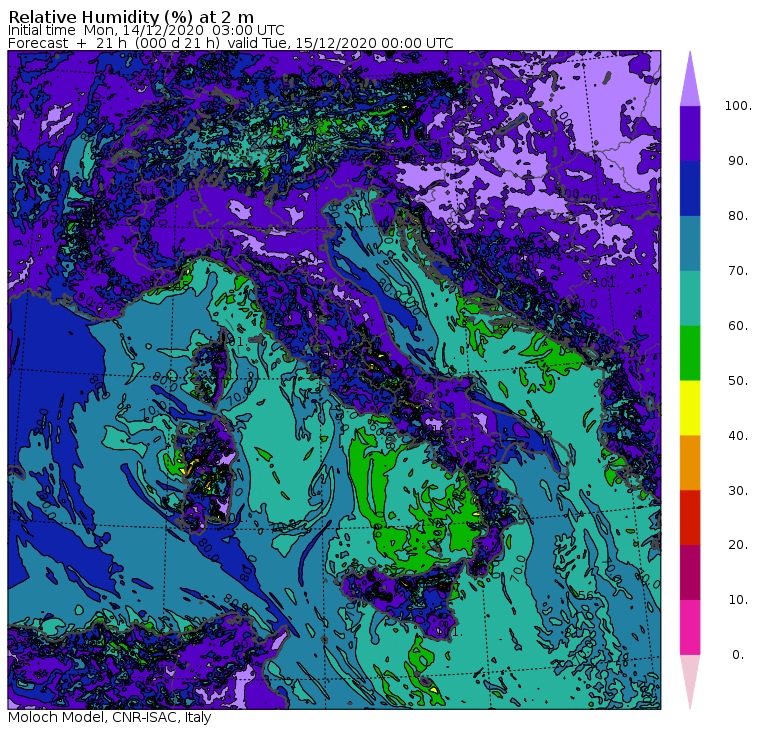
Task: Click the Sardinia island on the map
Action: (x=206, y=475)
